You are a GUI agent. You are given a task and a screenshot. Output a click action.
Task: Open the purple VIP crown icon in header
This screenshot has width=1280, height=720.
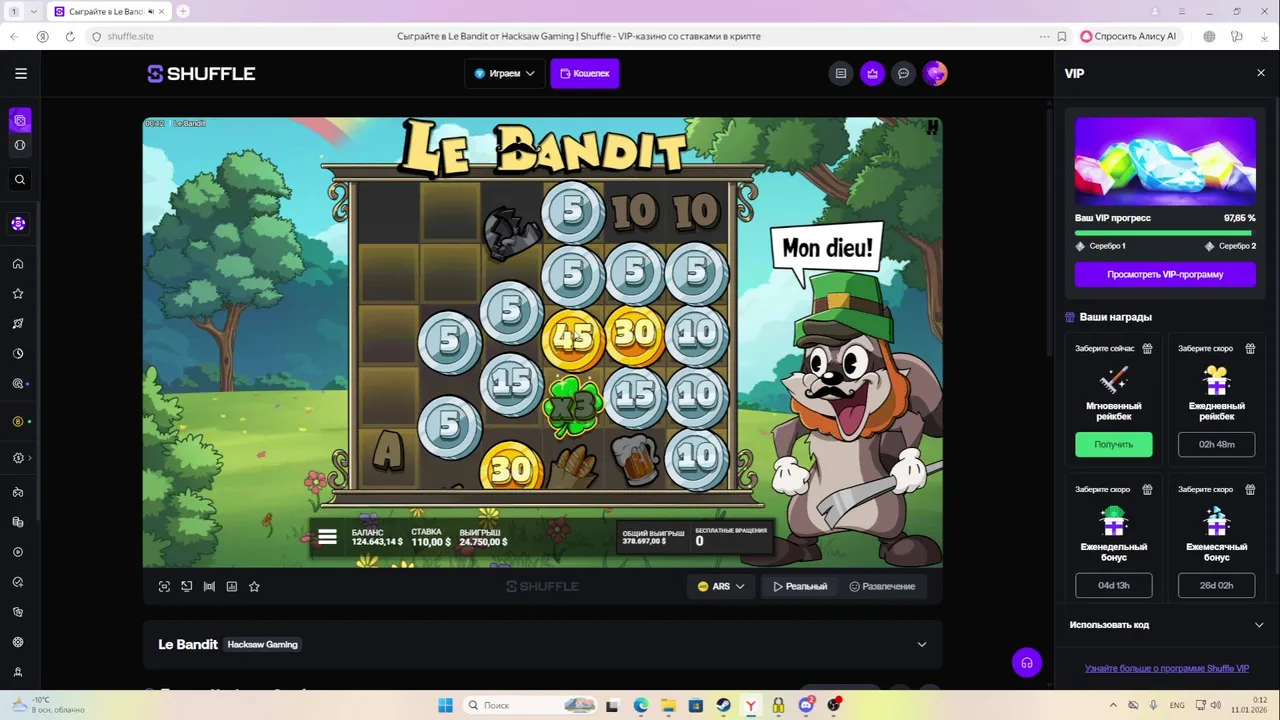(x=873, y=73)
